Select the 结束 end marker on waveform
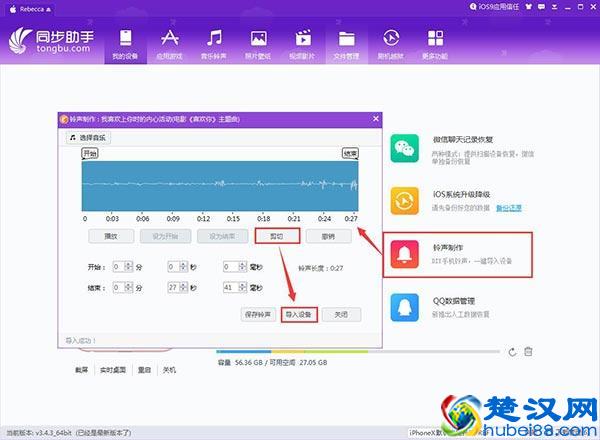Viewport: 600px width, 440px height. 350,153
